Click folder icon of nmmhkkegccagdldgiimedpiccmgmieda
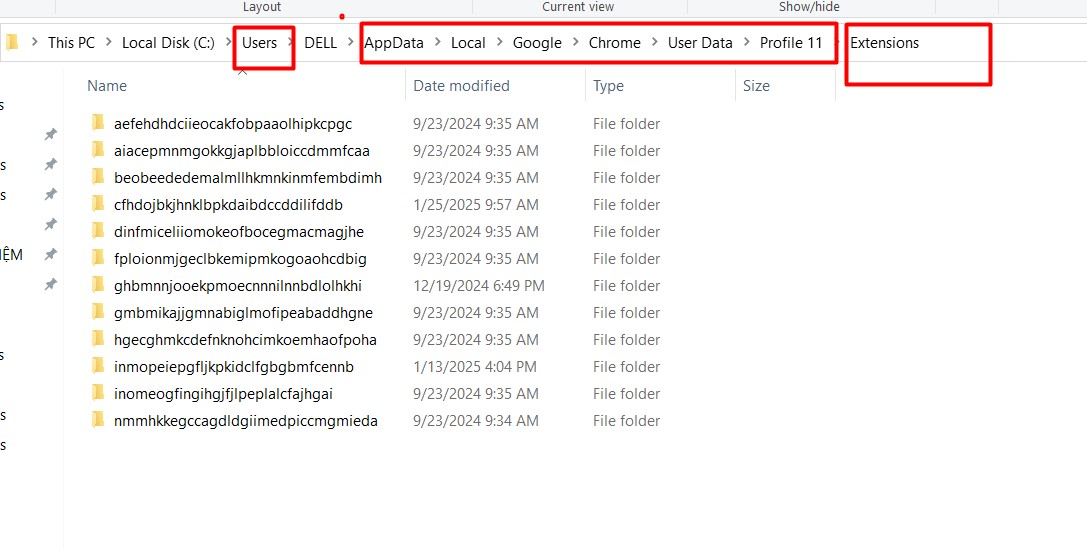Viewport: 1087px width, 549px height. 98,421
